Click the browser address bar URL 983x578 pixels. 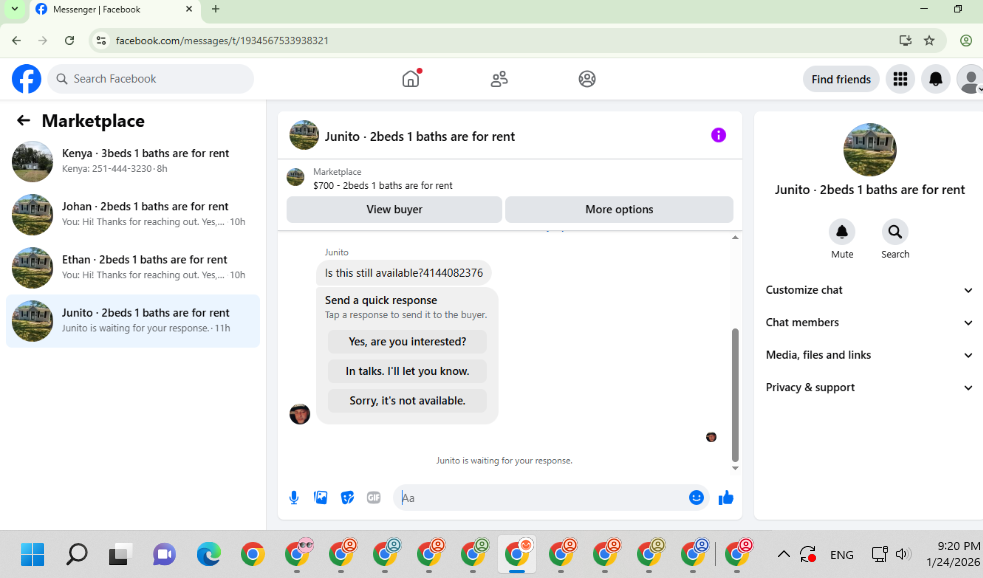(x=222, y=41)
